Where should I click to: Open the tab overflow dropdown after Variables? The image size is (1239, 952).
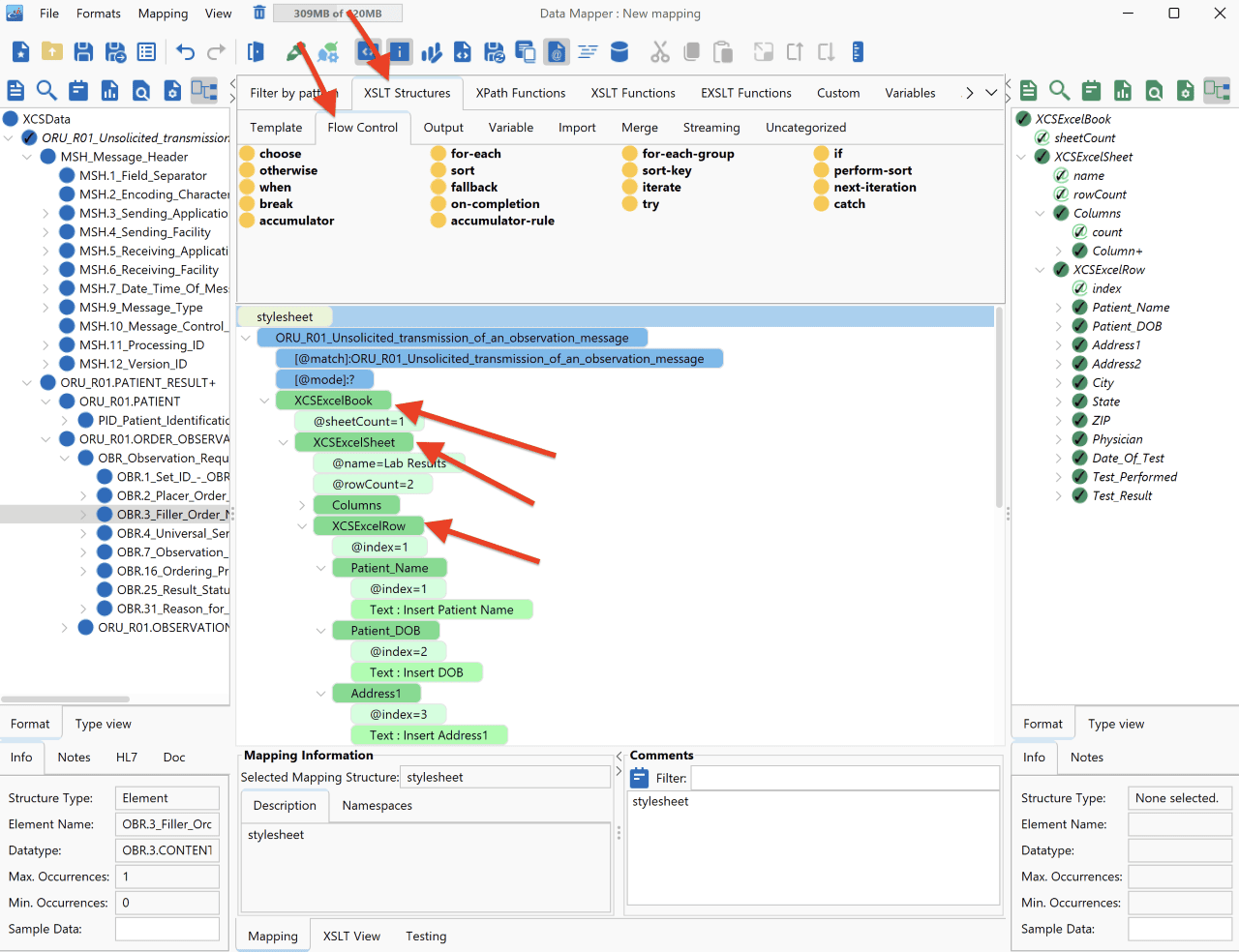click(991, 93)
